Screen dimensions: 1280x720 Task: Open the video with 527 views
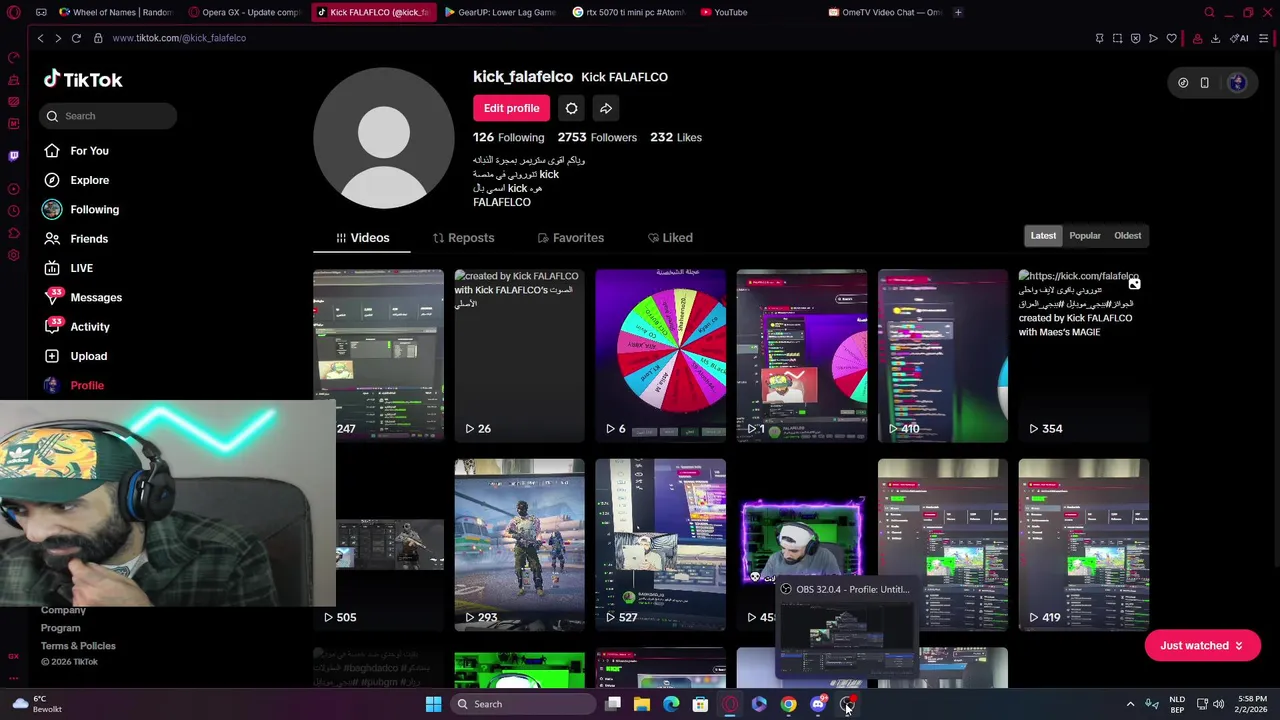point(660,545)
